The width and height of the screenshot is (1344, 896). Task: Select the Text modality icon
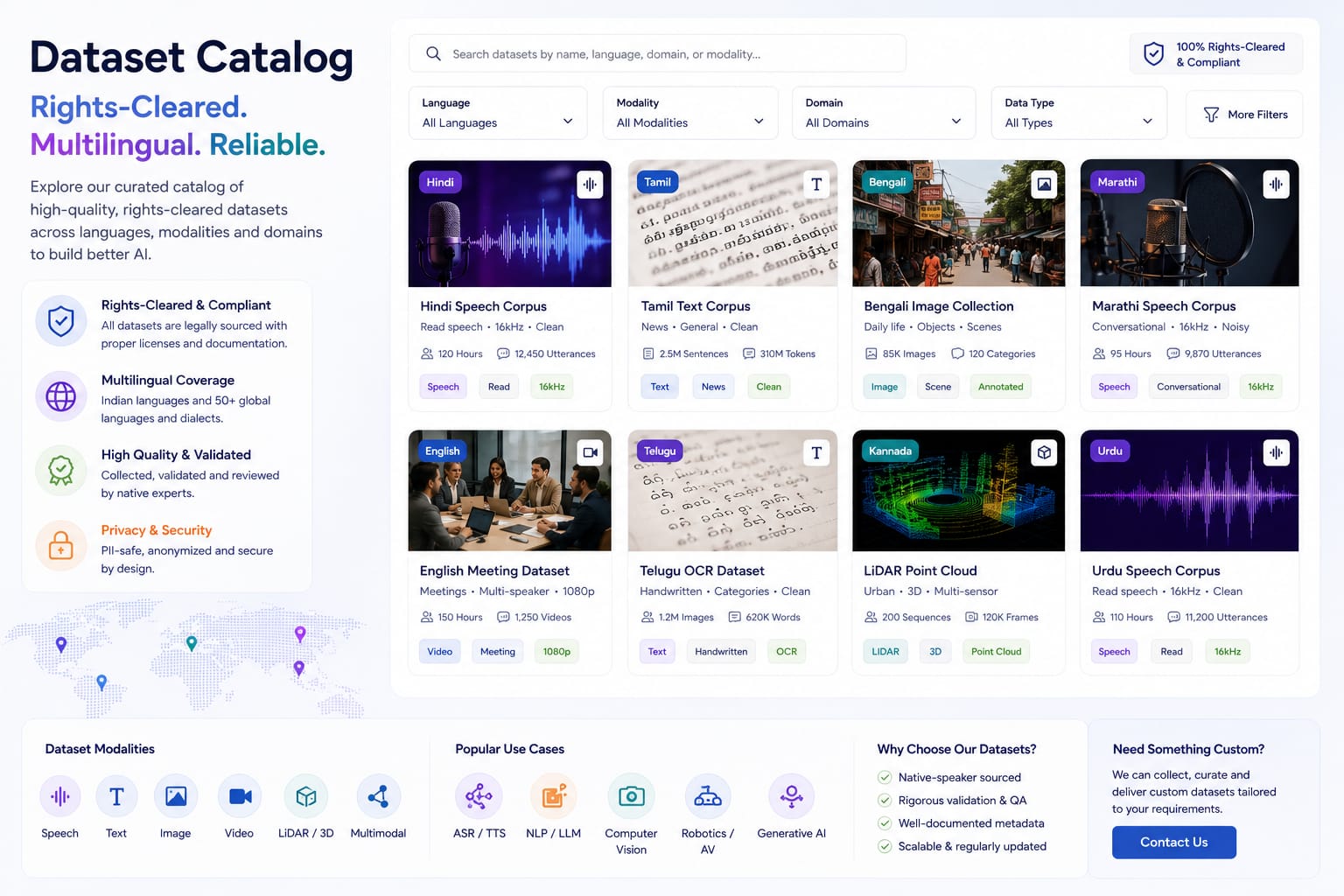(116, 796)
